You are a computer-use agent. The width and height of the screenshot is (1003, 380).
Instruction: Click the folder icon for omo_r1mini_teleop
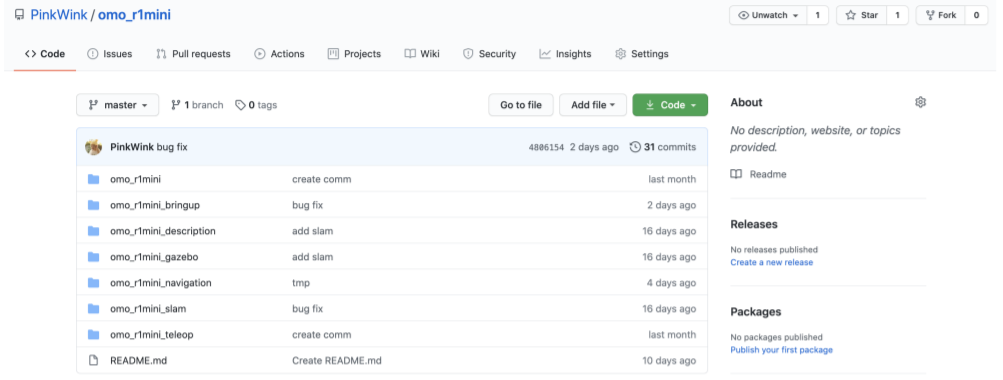(x=93, y=335)
